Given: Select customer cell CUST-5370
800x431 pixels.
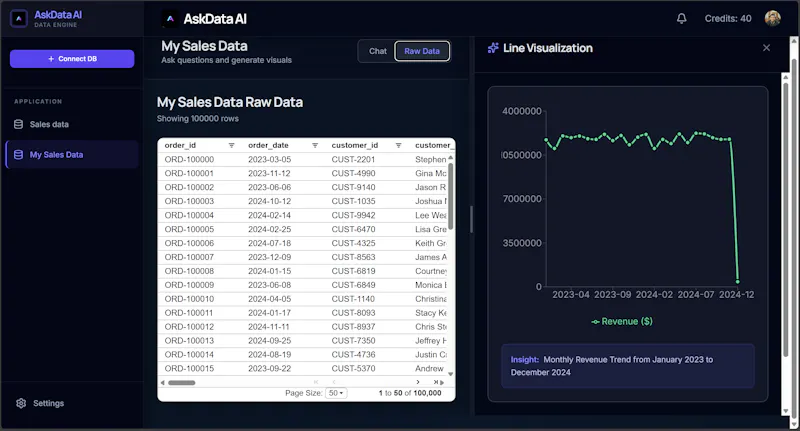Looking at the screenshot, I should [353, 368].
